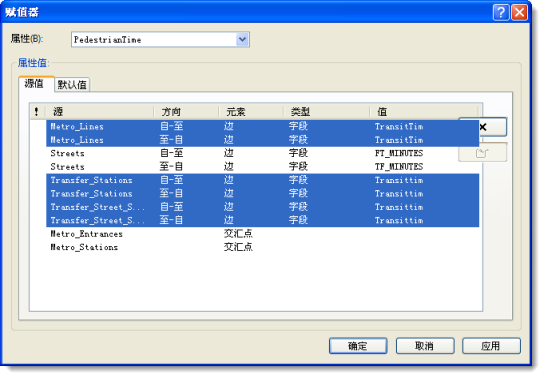The height and width of the screenshot is (373, 539).
Task: Select the Metro_Entrances junction row
Action: tap(263, 234)
